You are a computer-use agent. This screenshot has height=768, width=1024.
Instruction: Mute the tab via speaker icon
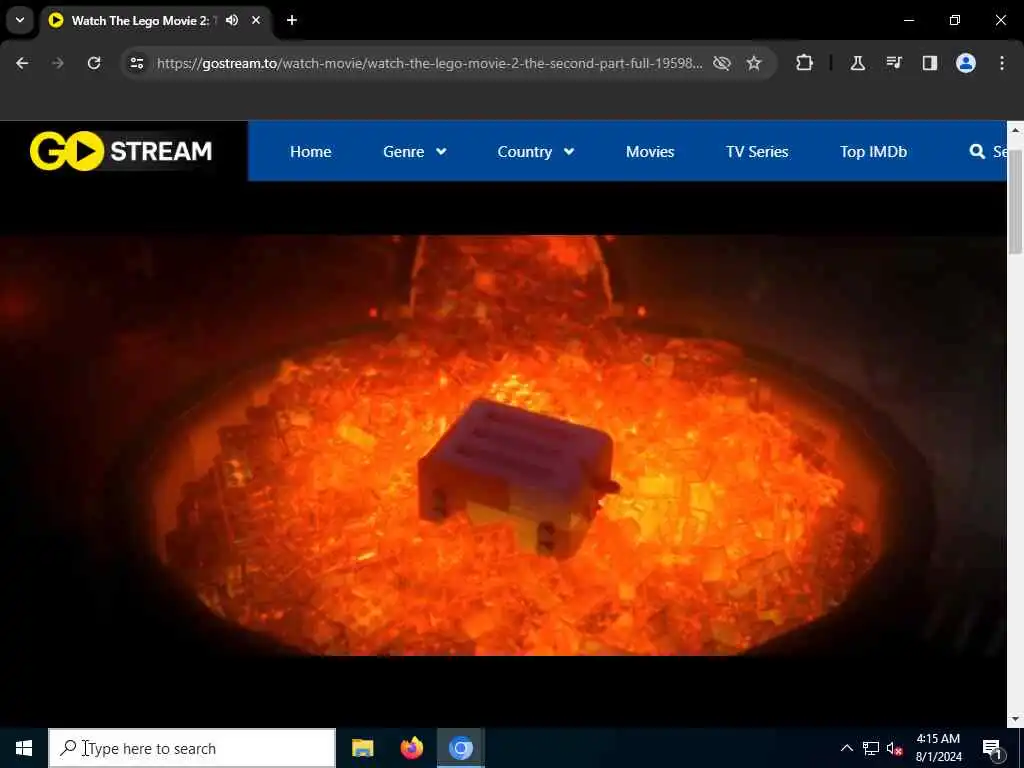tap(232, 20)
